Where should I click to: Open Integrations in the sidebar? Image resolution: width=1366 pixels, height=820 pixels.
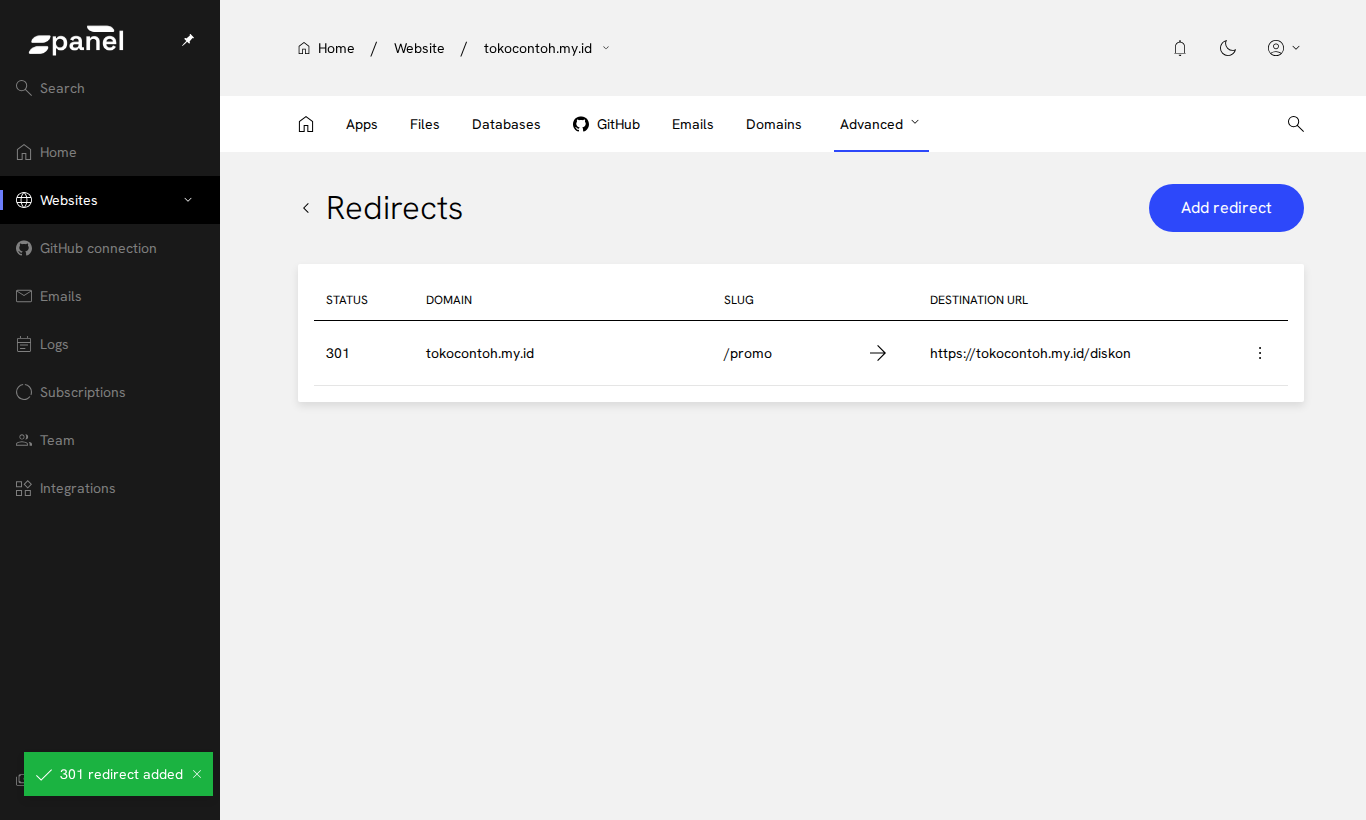110,488
